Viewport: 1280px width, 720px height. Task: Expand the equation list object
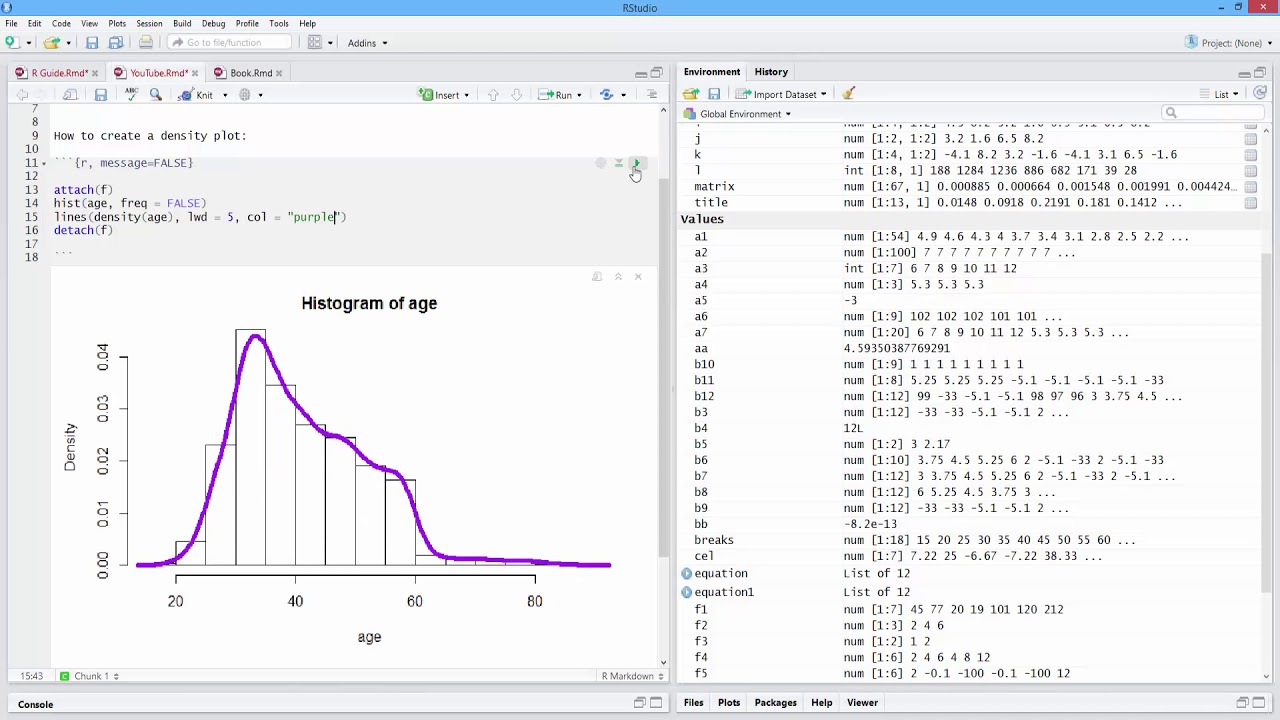pos(687,573)
